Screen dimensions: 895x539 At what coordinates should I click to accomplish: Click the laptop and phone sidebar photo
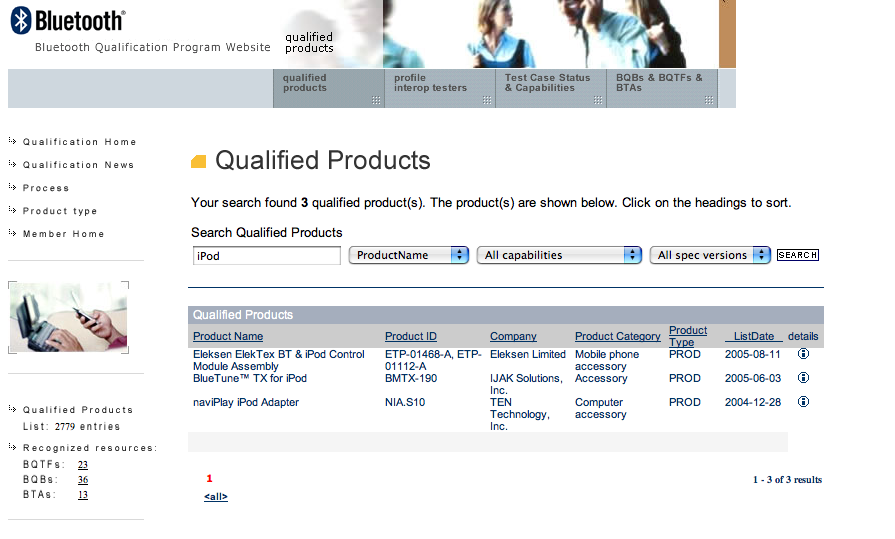click(68, 317)
